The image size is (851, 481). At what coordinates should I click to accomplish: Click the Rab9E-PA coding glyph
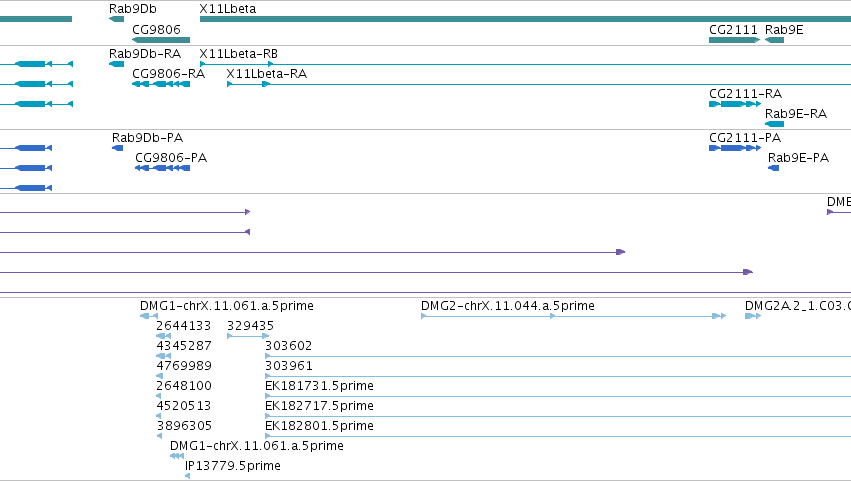(773, 168)
